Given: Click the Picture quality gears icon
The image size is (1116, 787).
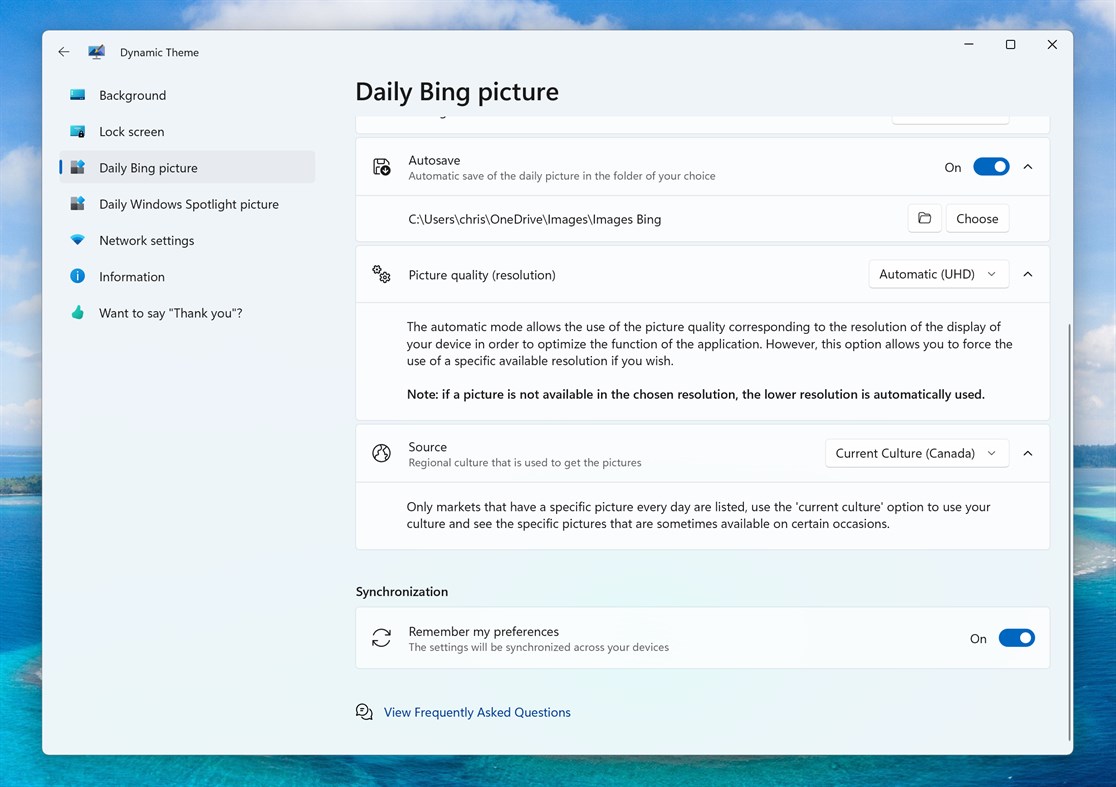Looking at the screenshot, I should (381, 274).
